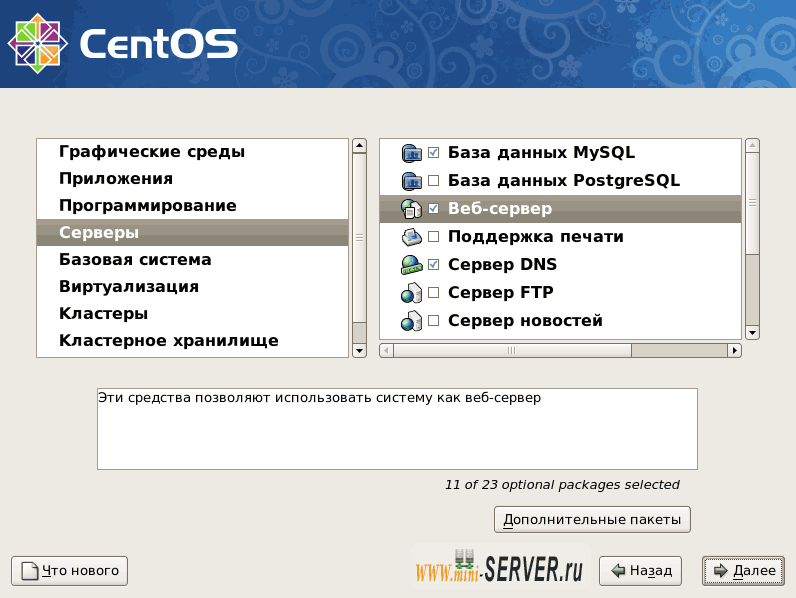796x598 pixels.
Task: Click the web server description text box
Action: click(x=397, y=429)
